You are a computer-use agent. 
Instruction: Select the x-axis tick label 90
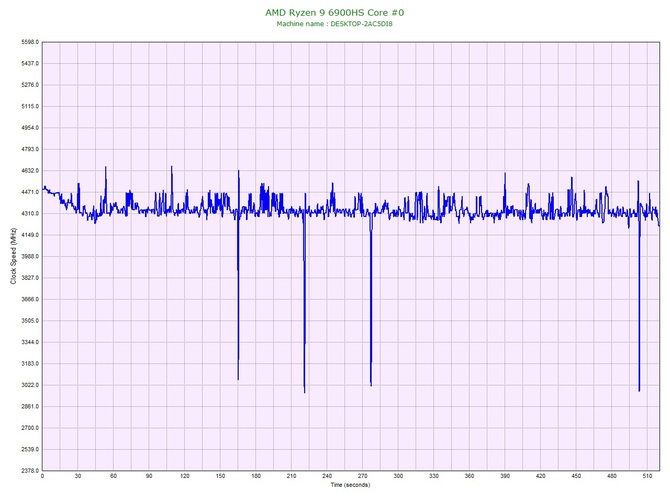tap(149, 476)
